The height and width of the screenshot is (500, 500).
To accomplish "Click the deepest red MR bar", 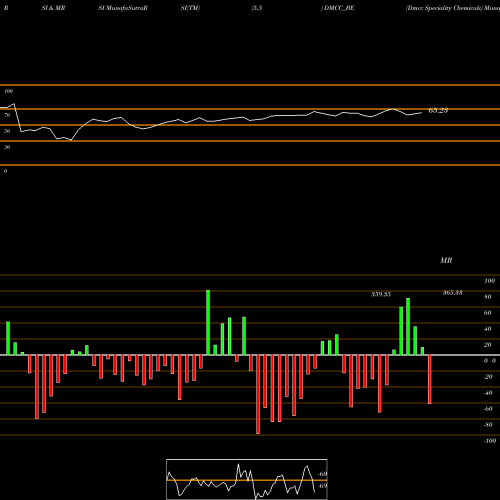I will [258, 394].
